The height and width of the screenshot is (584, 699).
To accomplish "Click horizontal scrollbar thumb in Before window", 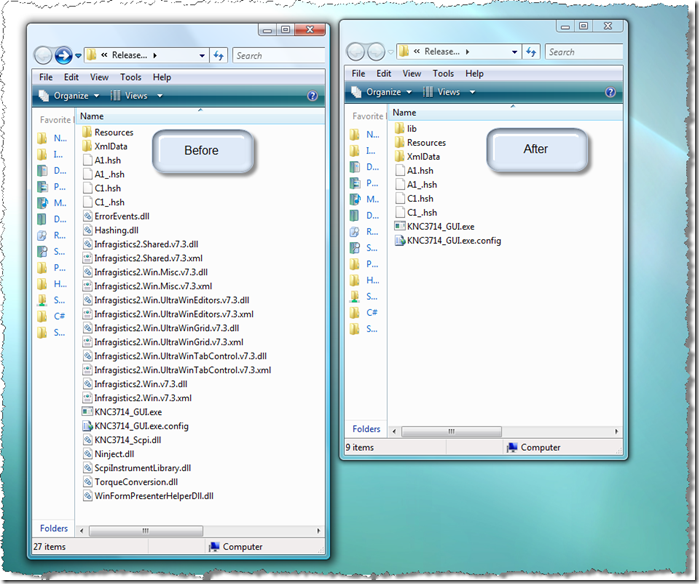I will click(146, 531).
